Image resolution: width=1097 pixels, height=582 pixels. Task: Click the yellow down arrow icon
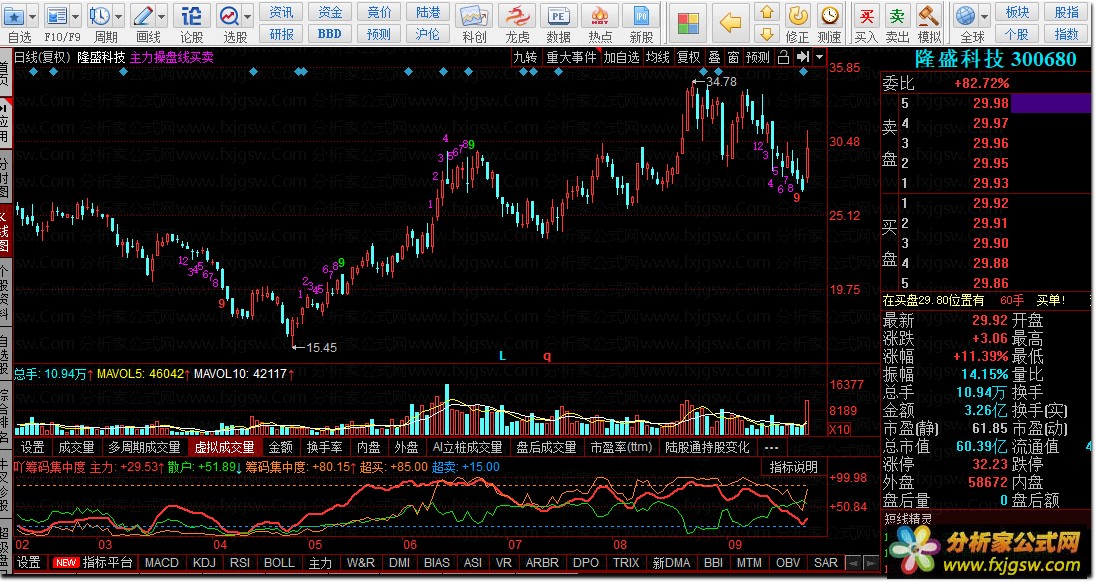(767, 33)
